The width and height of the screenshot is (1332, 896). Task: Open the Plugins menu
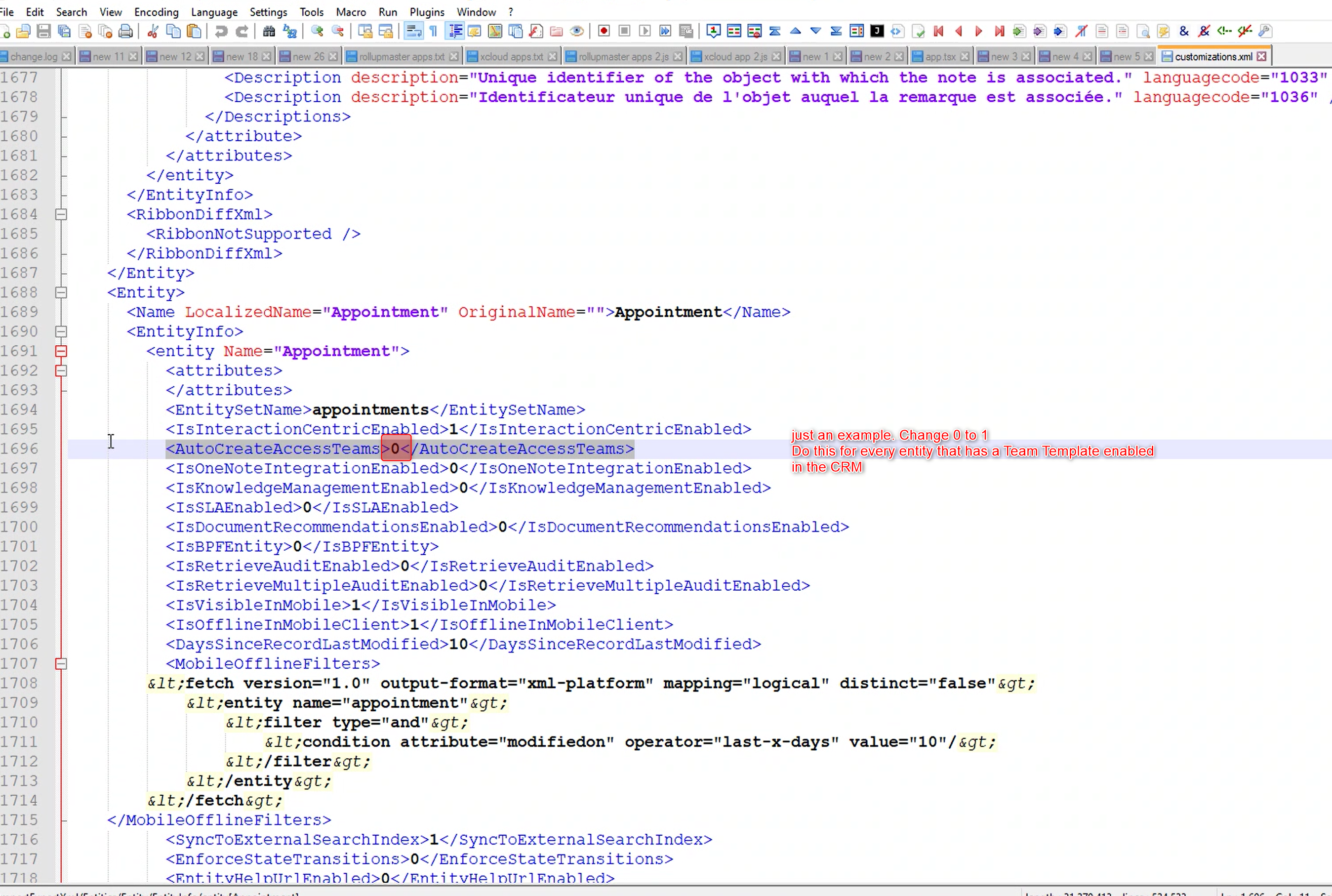tap(427, 11)
